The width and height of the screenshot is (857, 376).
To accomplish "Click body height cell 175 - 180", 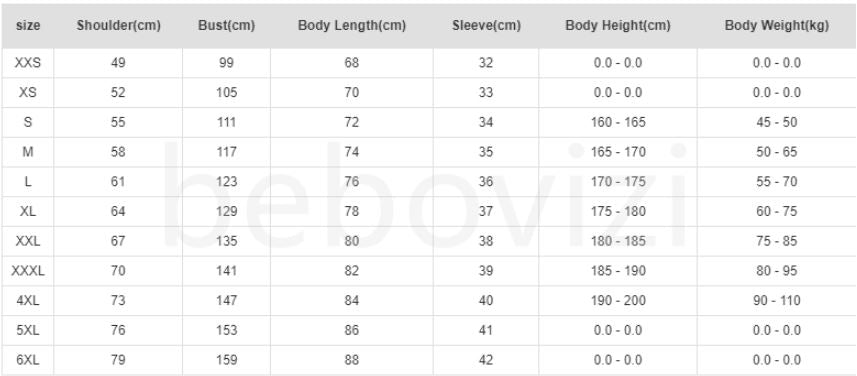I will [618, 212].
